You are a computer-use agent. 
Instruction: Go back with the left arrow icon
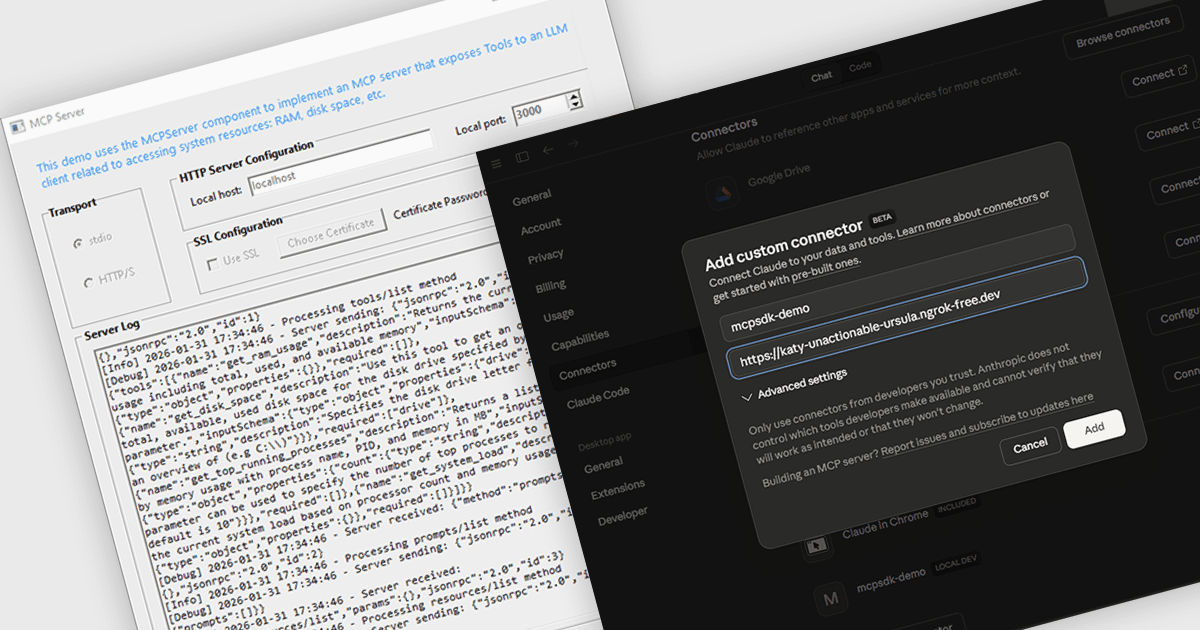click(x=548, y=151)
